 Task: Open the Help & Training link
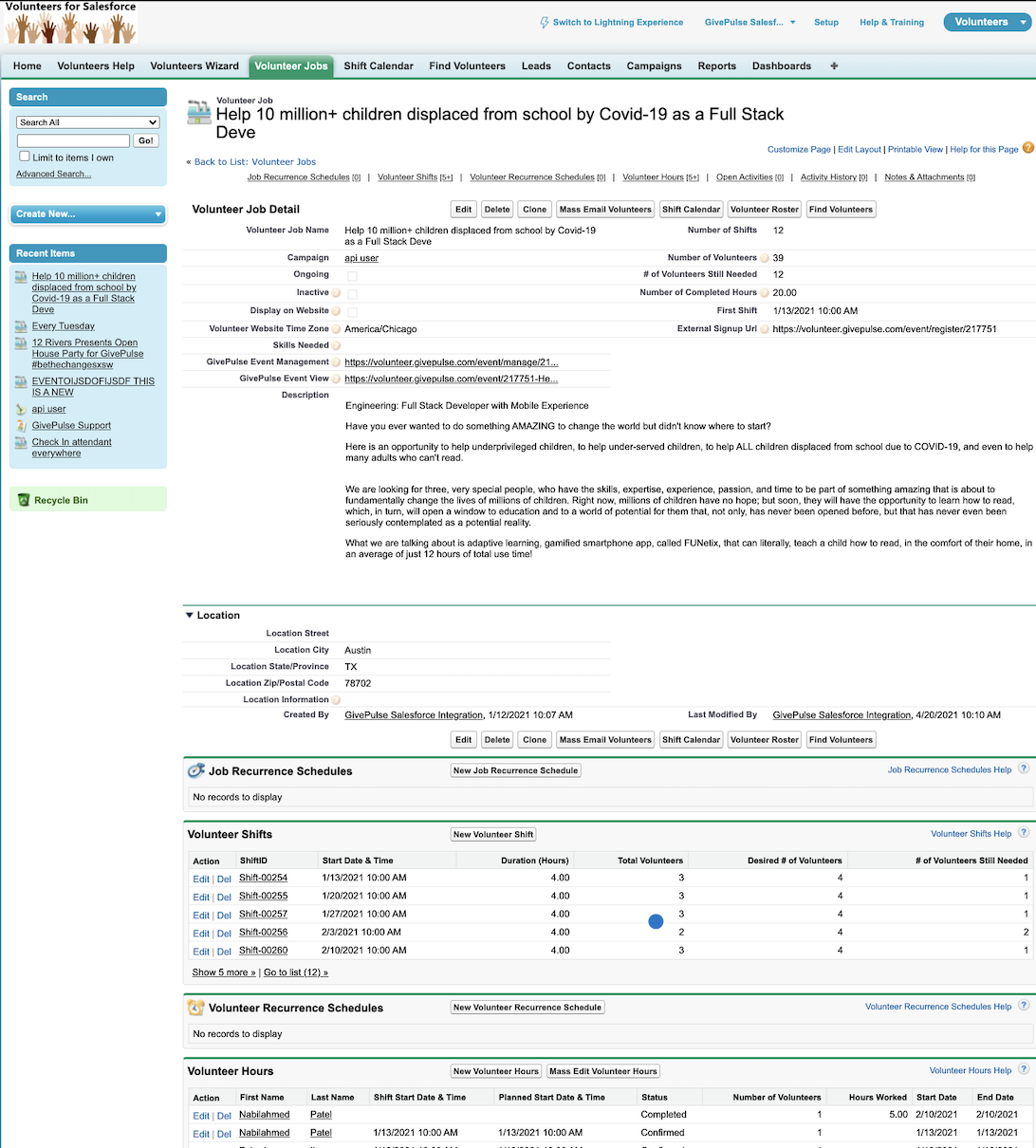pos(892,22)
